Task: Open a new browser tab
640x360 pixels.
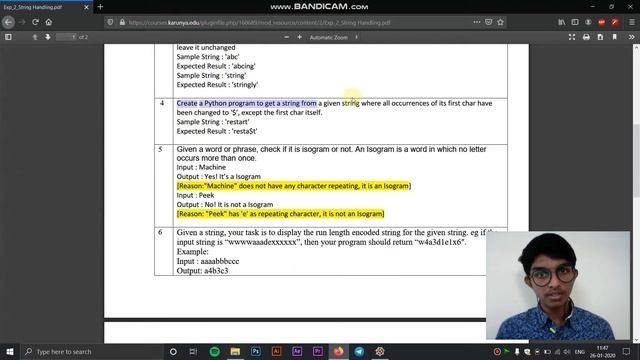Action: click(100, 7)
